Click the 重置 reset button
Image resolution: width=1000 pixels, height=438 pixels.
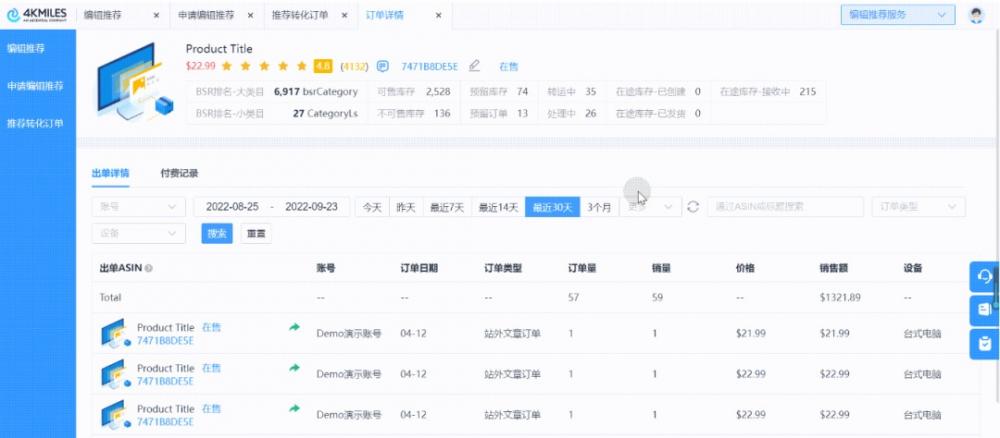coord(256,233)
